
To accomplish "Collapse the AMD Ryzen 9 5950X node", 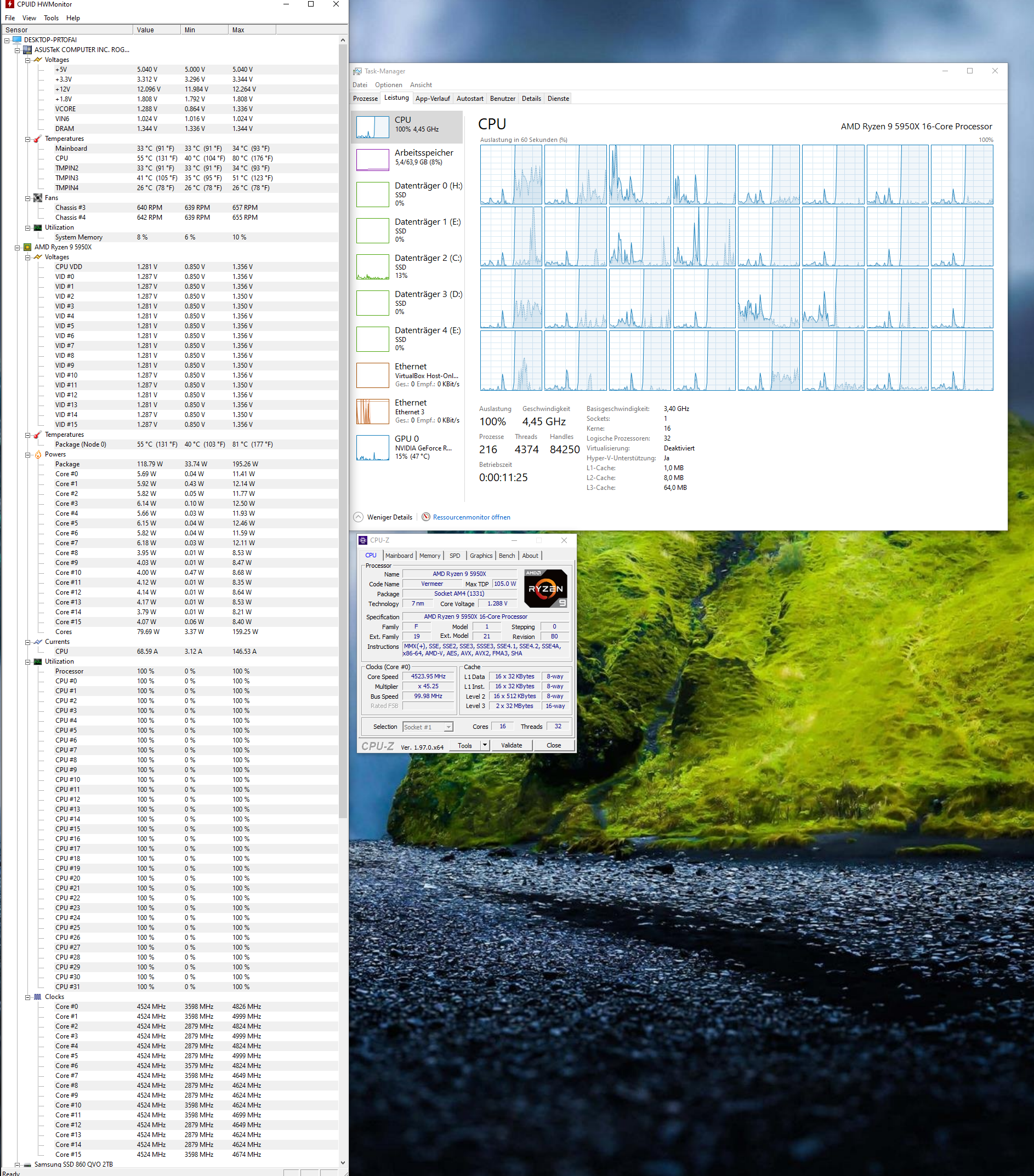I will click(18, 247).
